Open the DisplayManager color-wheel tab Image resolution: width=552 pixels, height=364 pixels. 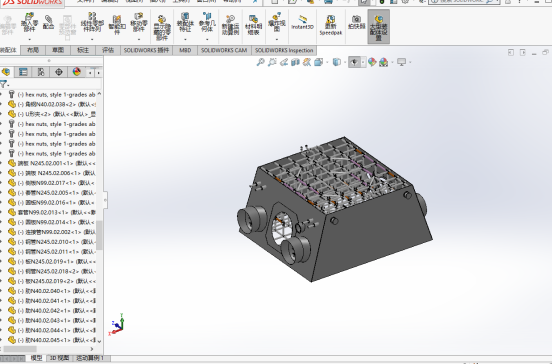[x=76, y=72]
